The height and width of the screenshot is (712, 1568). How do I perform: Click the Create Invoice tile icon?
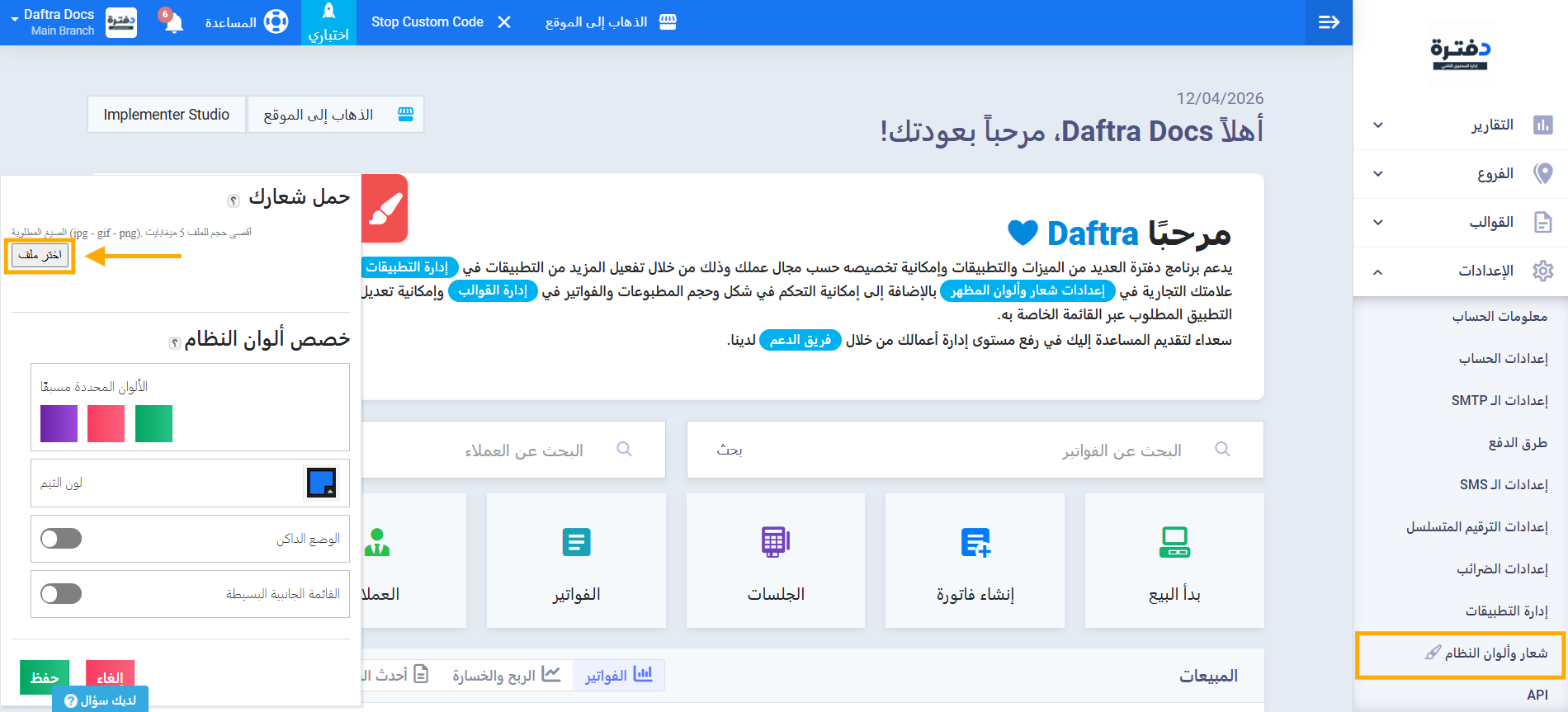click(975, 542)
